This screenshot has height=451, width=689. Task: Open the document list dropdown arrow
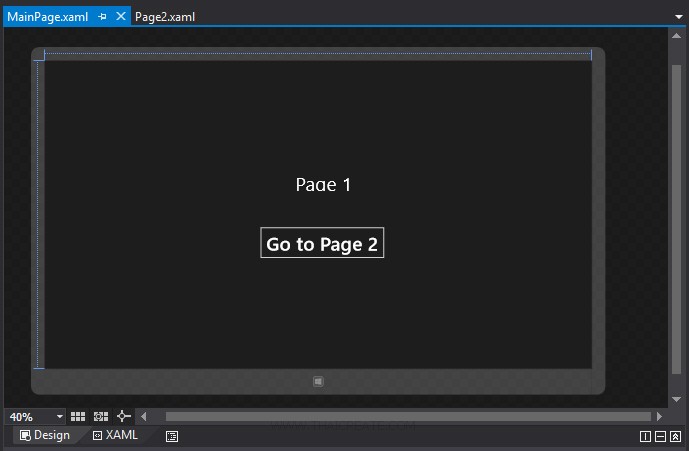coord(679,17)
